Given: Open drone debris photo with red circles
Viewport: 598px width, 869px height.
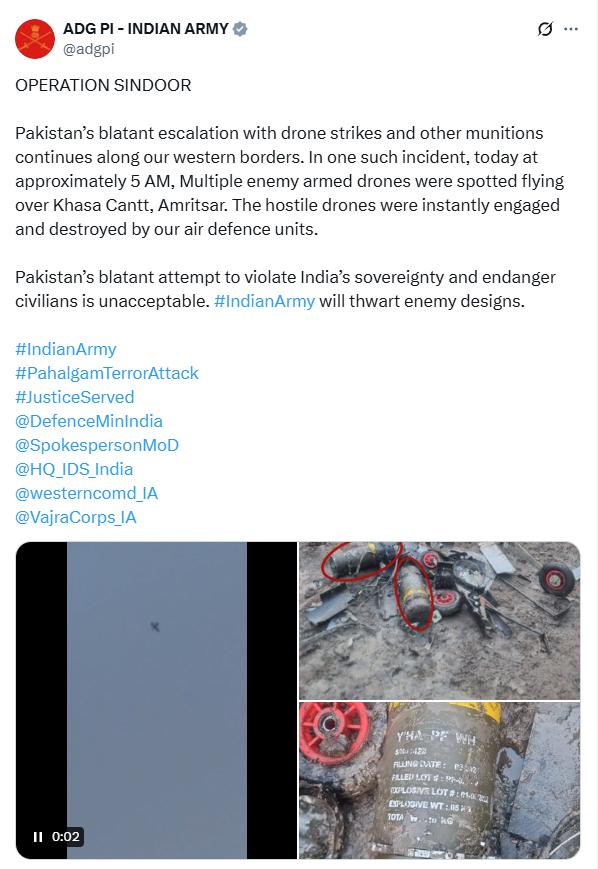Looking at the screenshot, I should pyautogui.click(x=439, y=621).
